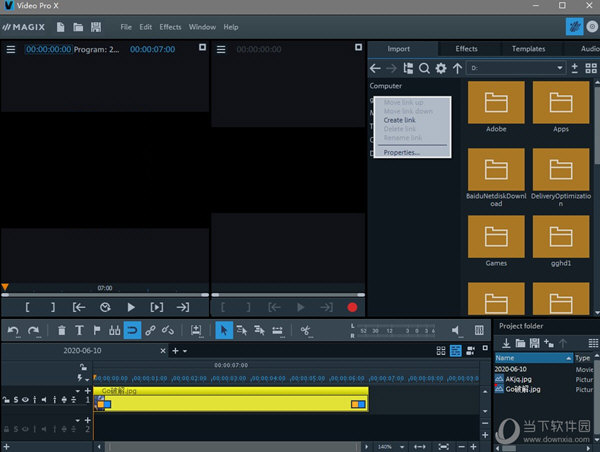Switch to the Templates tab
600x452 pixels.
tap(528, 49)
